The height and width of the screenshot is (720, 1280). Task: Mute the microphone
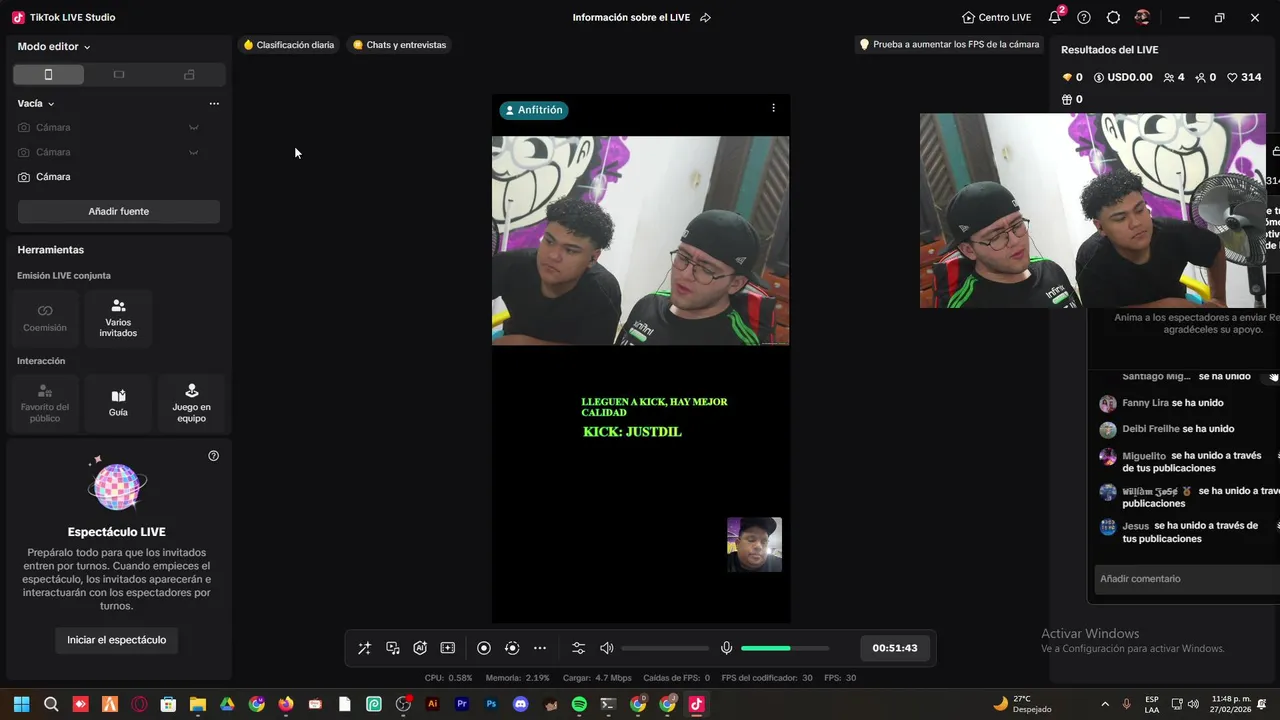(x=727, y=648)
